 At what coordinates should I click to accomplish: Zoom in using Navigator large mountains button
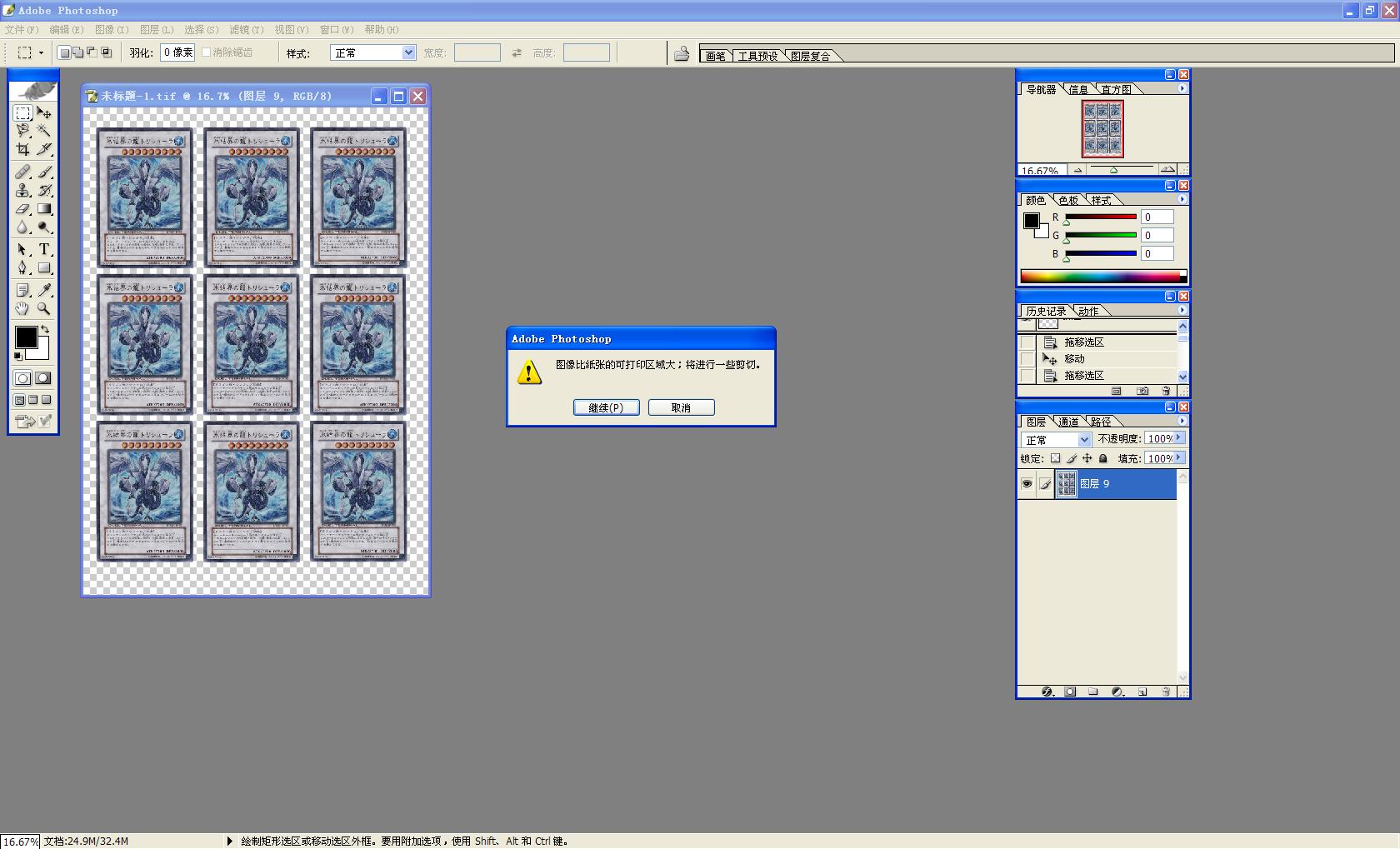click(1167, 169)
